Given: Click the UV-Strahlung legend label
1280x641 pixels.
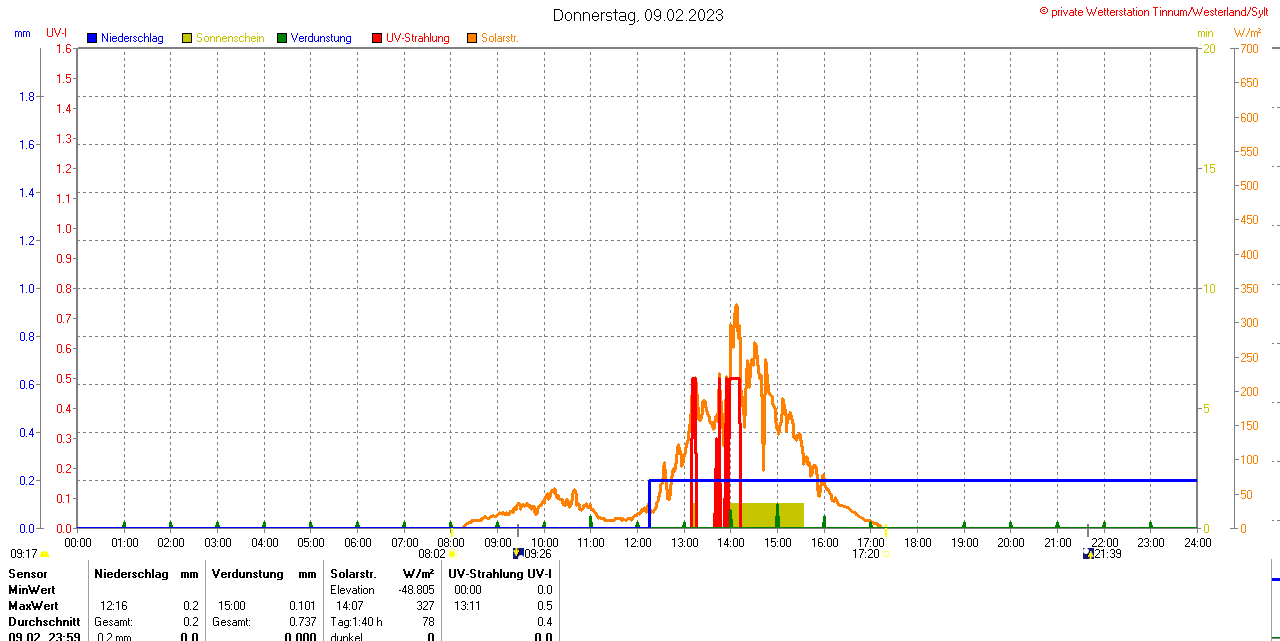Looking at the screenshot, I should (418, 38).
